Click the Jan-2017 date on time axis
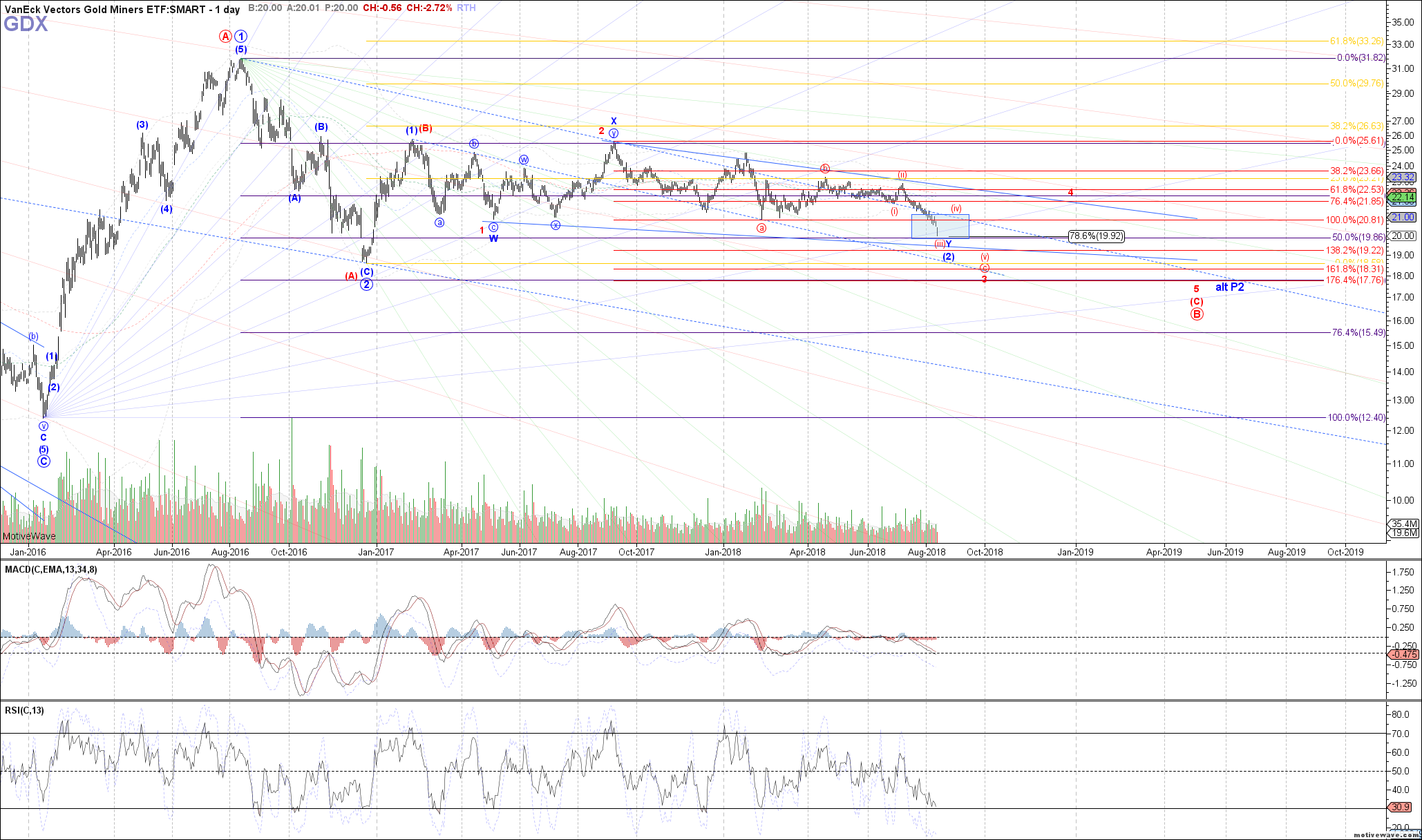1422x840 pixels. tap(376, 552)
